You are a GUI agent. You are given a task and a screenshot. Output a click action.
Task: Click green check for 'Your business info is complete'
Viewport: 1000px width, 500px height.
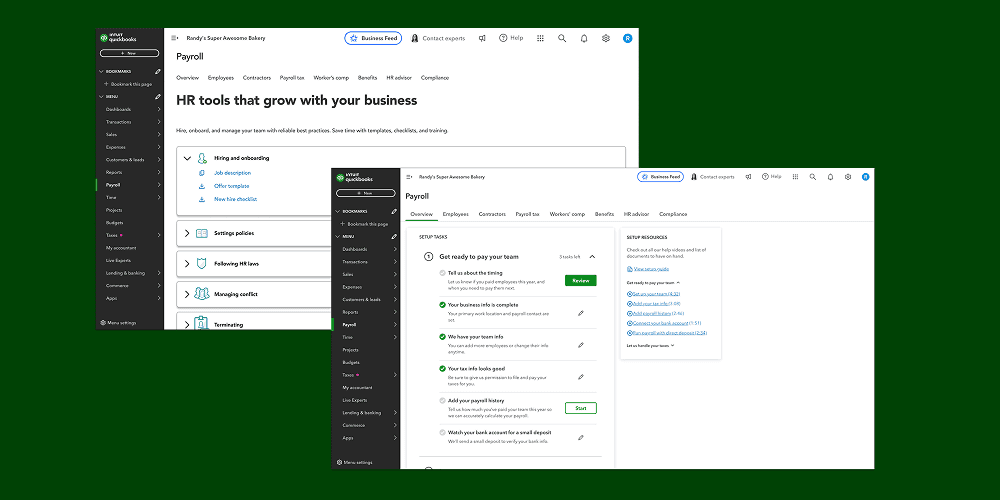[442, 305]
